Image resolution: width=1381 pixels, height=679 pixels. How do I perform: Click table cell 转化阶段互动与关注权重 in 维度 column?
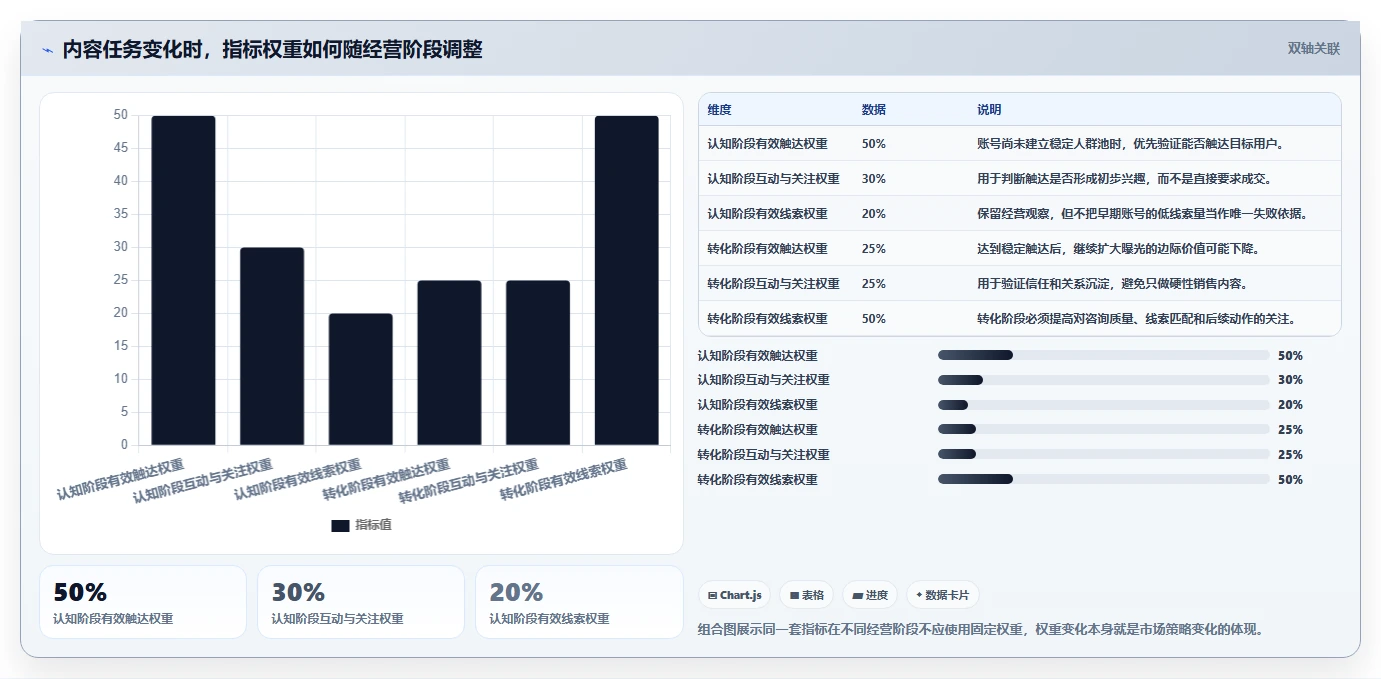point(773,284)
